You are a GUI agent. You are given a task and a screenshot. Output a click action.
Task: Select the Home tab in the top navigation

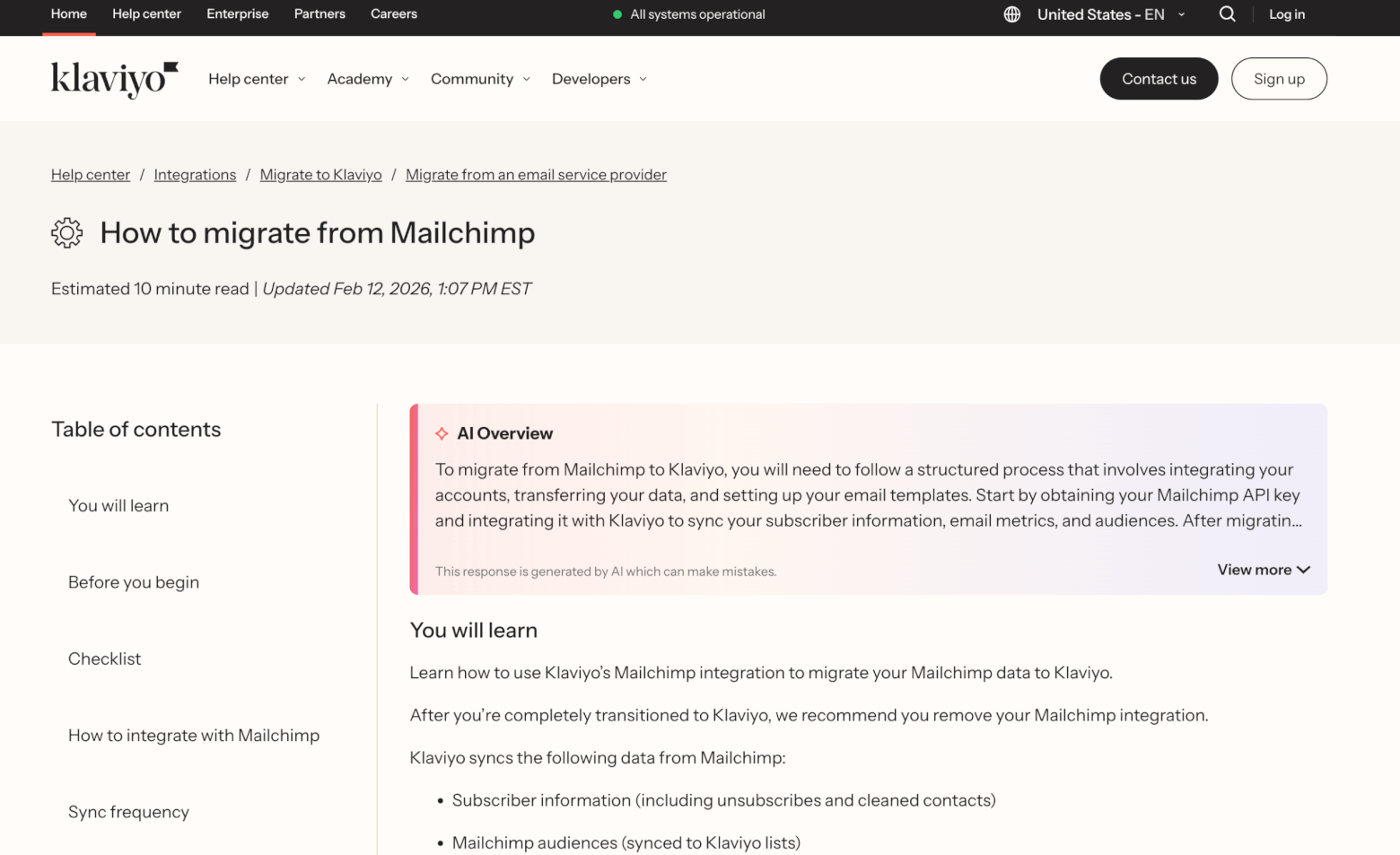pyautogui.click(x=68, y=14)
